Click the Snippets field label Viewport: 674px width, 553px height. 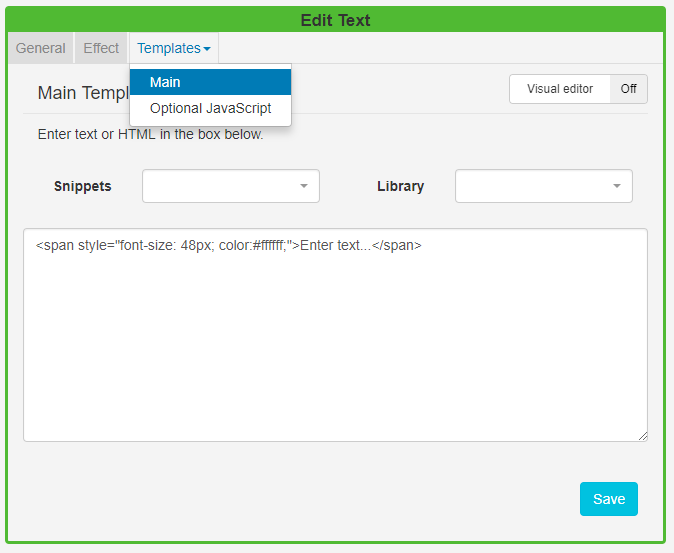click(x=83, y=186)
